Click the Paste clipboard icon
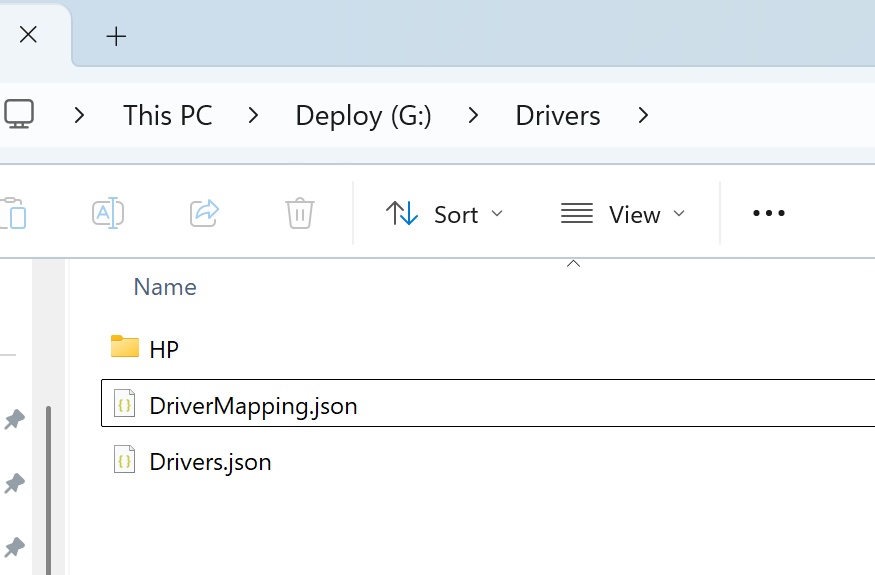 click(12, 213)
